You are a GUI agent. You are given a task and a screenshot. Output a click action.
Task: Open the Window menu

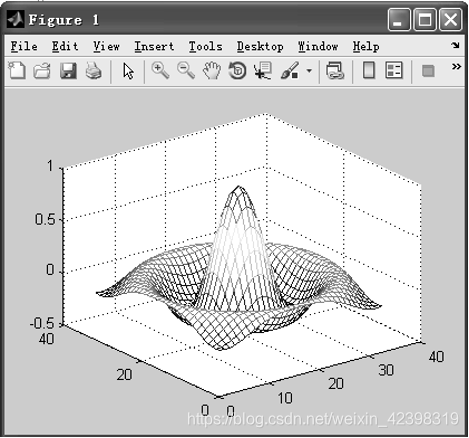(318, 46)
